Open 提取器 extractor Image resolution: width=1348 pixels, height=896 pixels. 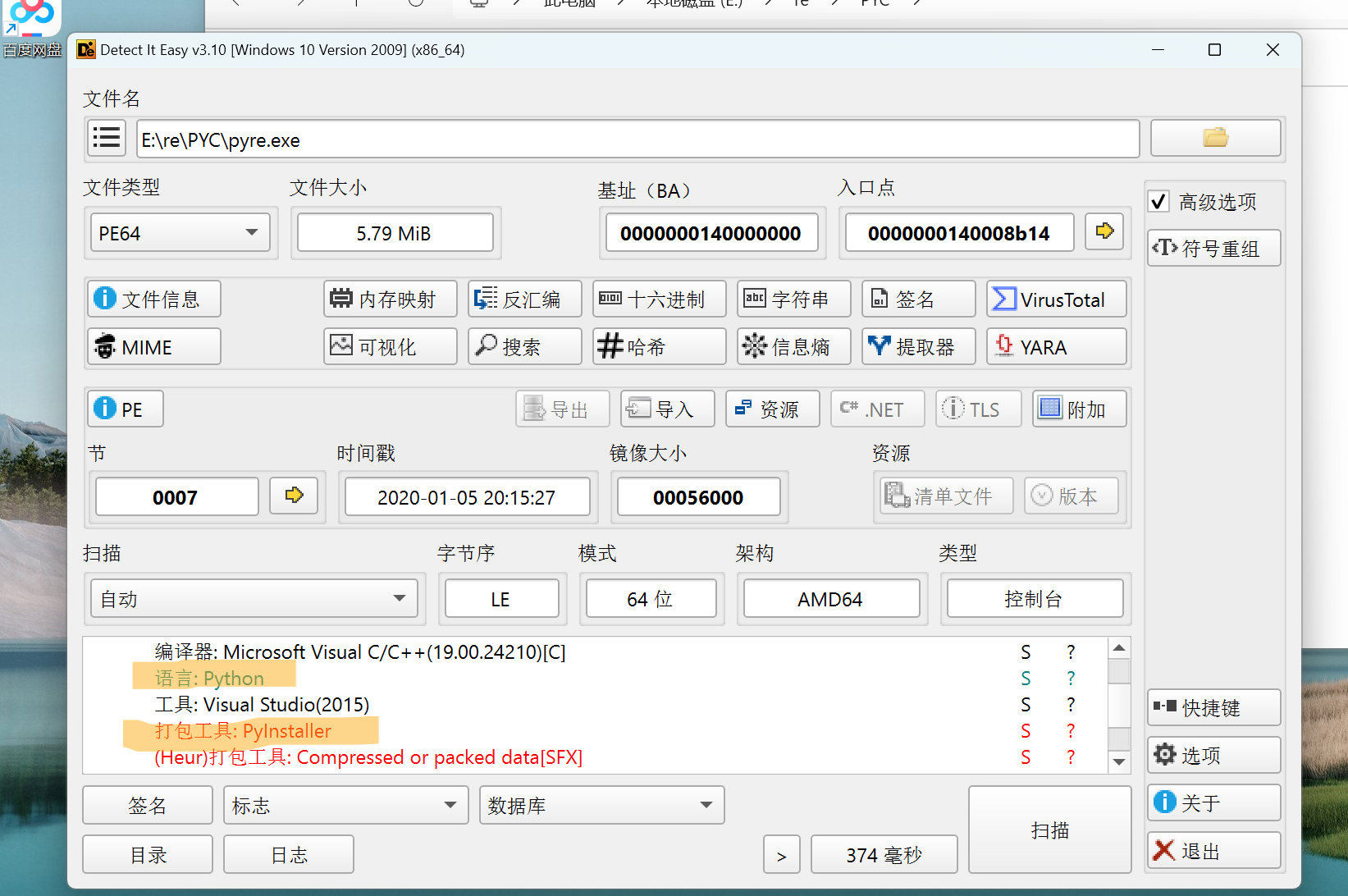919,346
